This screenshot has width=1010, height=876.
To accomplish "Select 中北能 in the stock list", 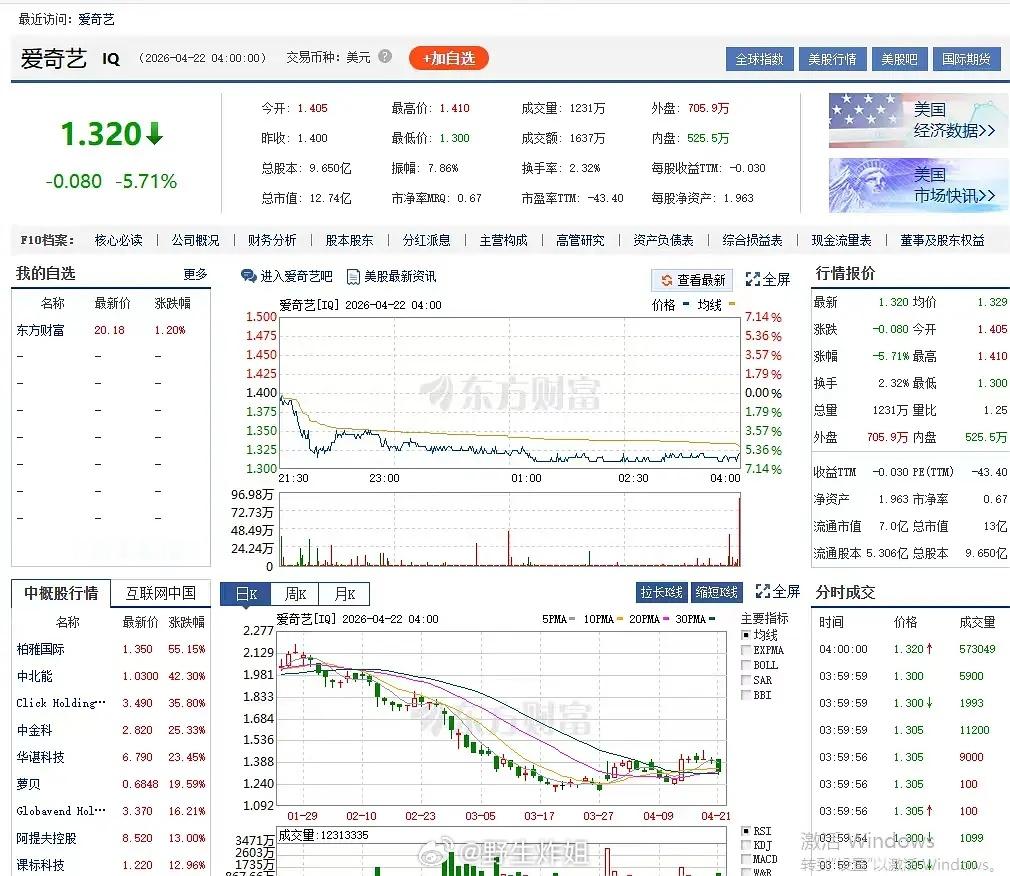I will 34,676.
